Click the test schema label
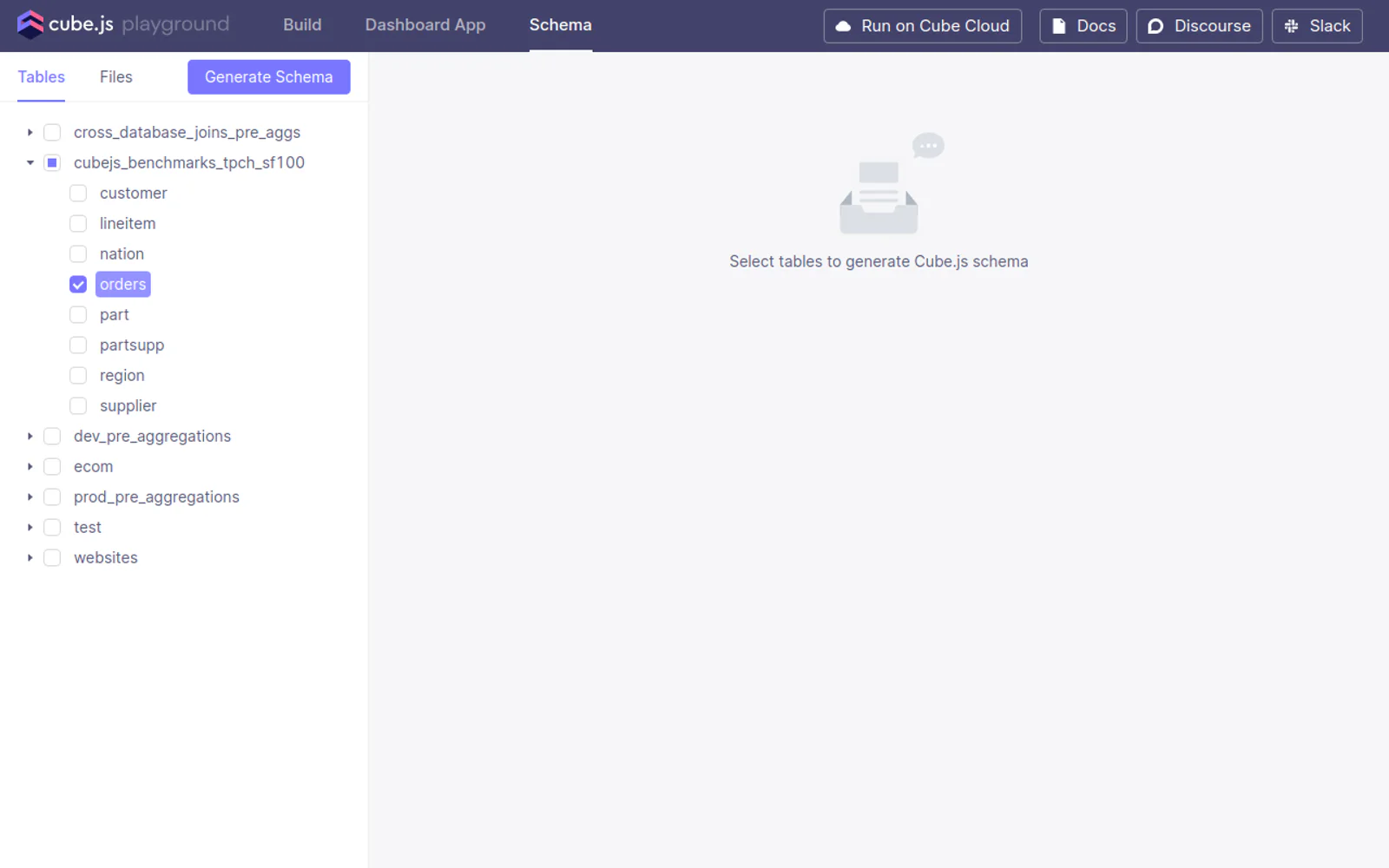 tap(87, 527)
